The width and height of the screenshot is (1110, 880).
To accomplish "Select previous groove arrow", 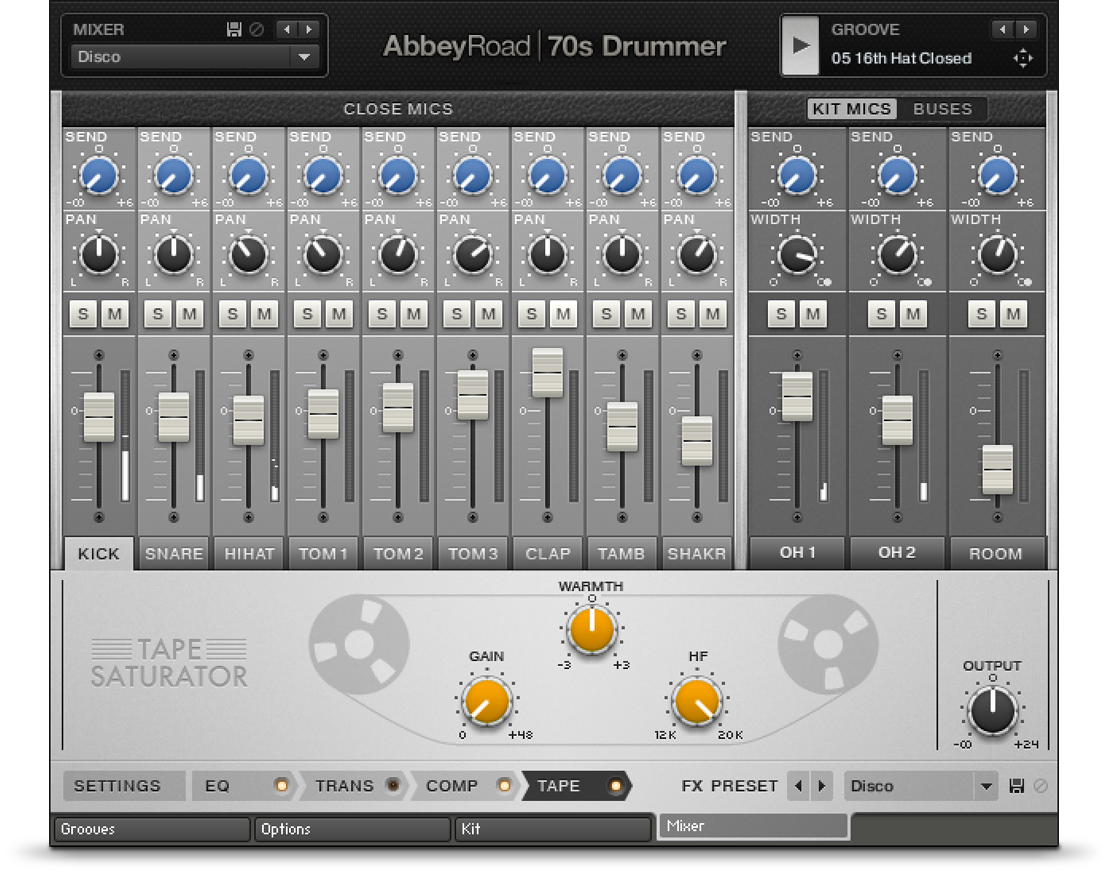I will click(1002, 30).
